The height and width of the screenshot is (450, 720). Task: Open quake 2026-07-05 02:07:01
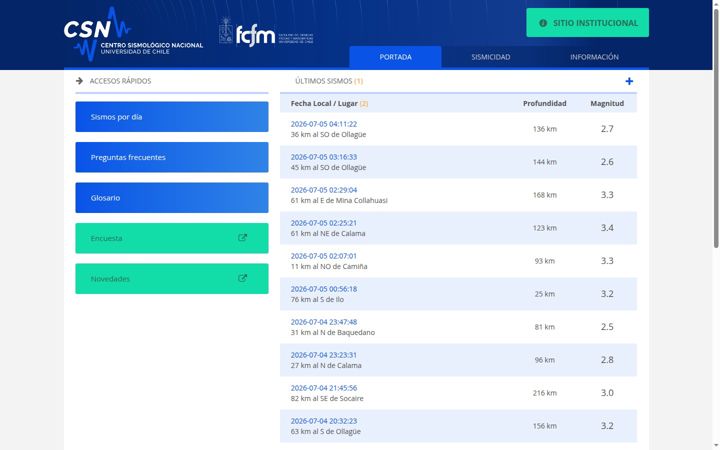[x=324, y=256]
